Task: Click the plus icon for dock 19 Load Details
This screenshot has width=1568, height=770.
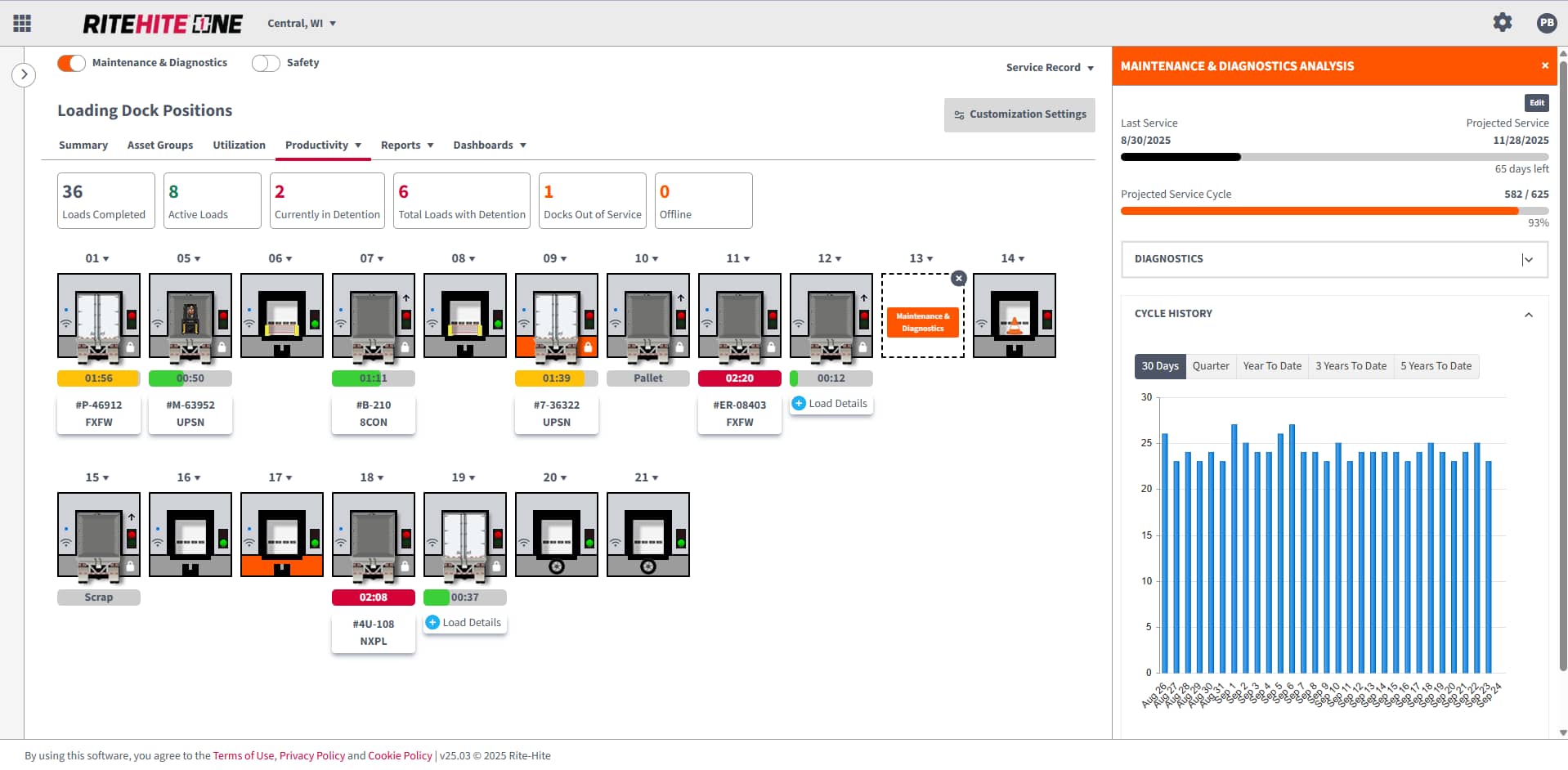Action: pos(433,623)
